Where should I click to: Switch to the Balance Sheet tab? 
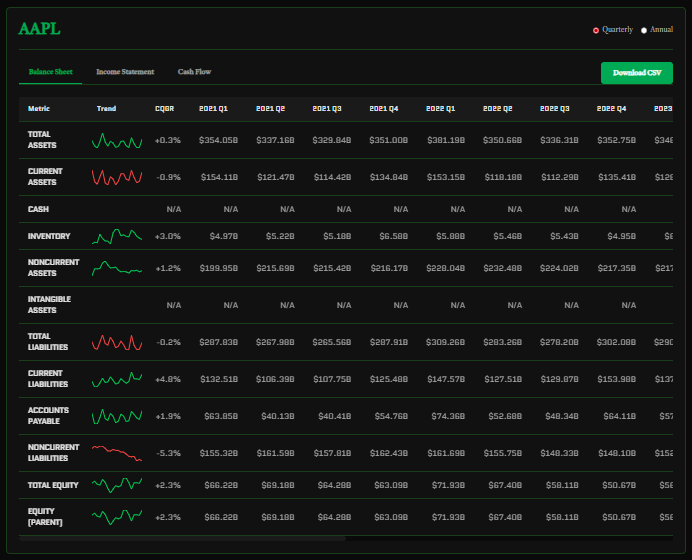point(51,72)
